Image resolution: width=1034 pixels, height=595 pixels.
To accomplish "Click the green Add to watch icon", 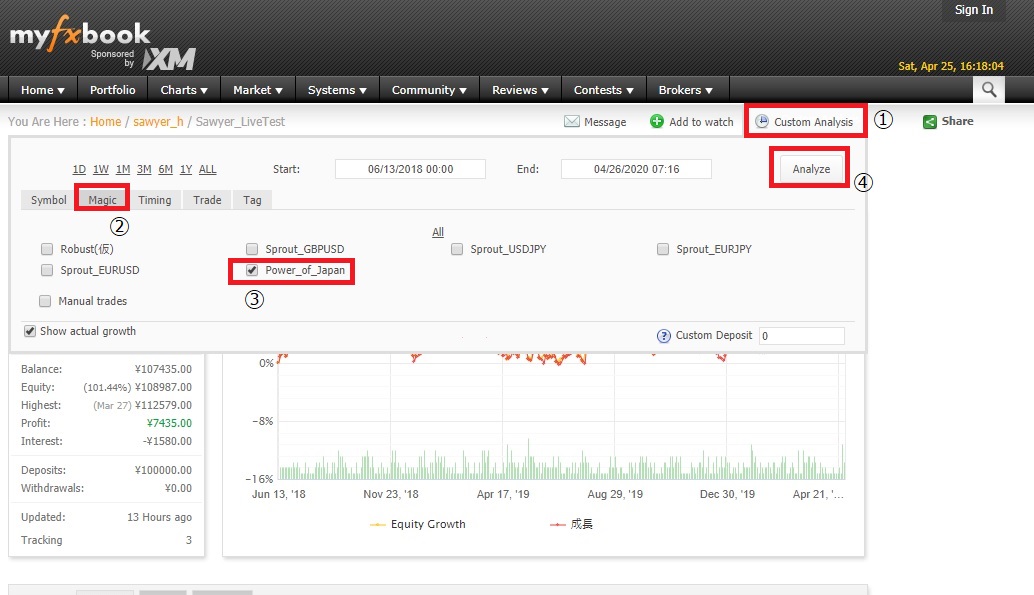I will pyautogui.click(x=657, y=122).
